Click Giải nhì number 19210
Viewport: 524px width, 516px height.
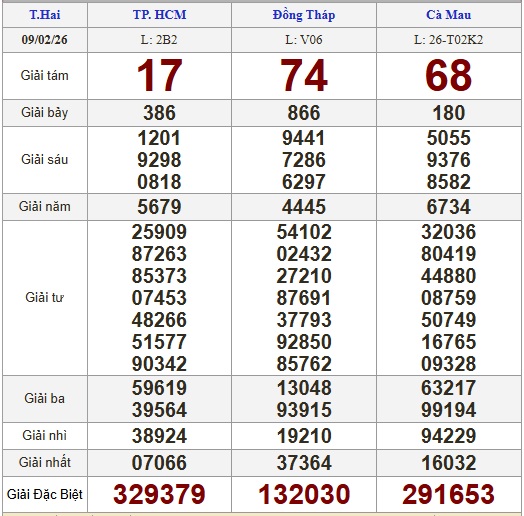click(304, 436)
